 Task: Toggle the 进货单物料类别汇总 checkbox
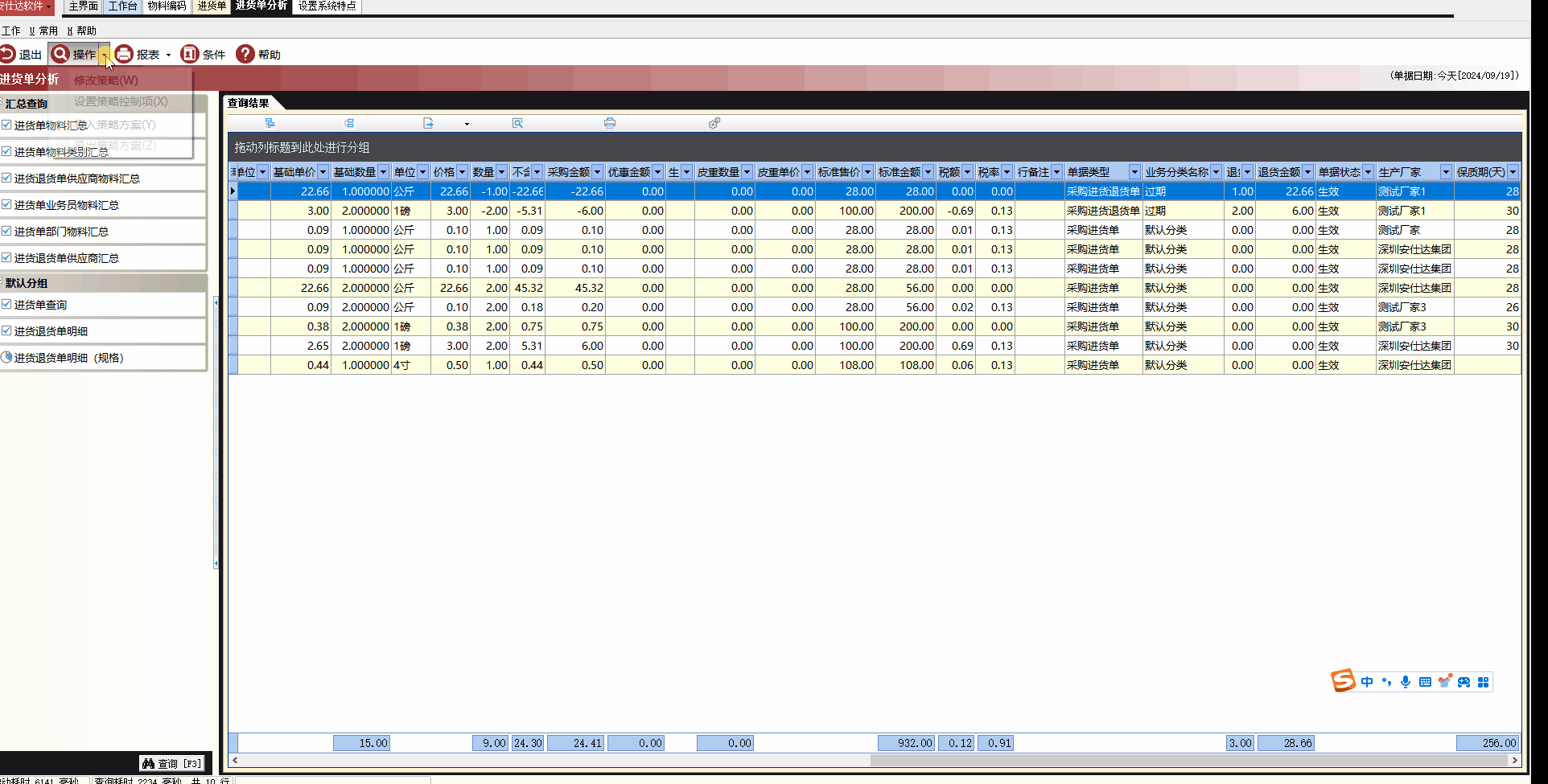(x=6, y=151)
